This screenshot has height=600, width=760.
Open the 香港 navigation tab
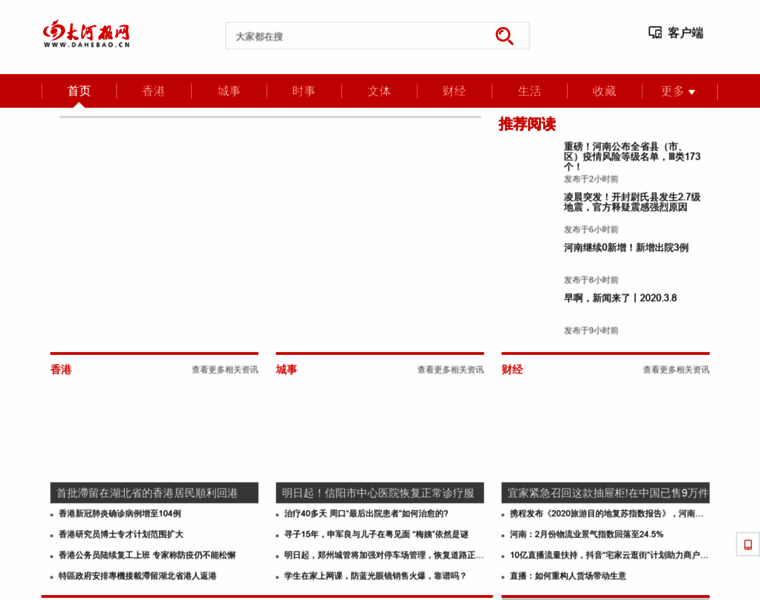(x=154, y=91)
